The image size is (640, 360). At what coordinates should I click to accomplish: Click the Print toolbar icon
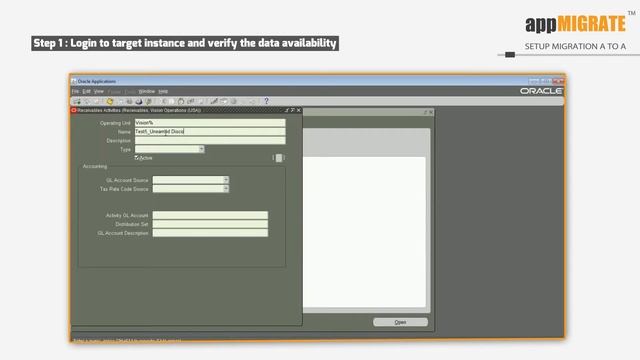click(x=139, y=101)
